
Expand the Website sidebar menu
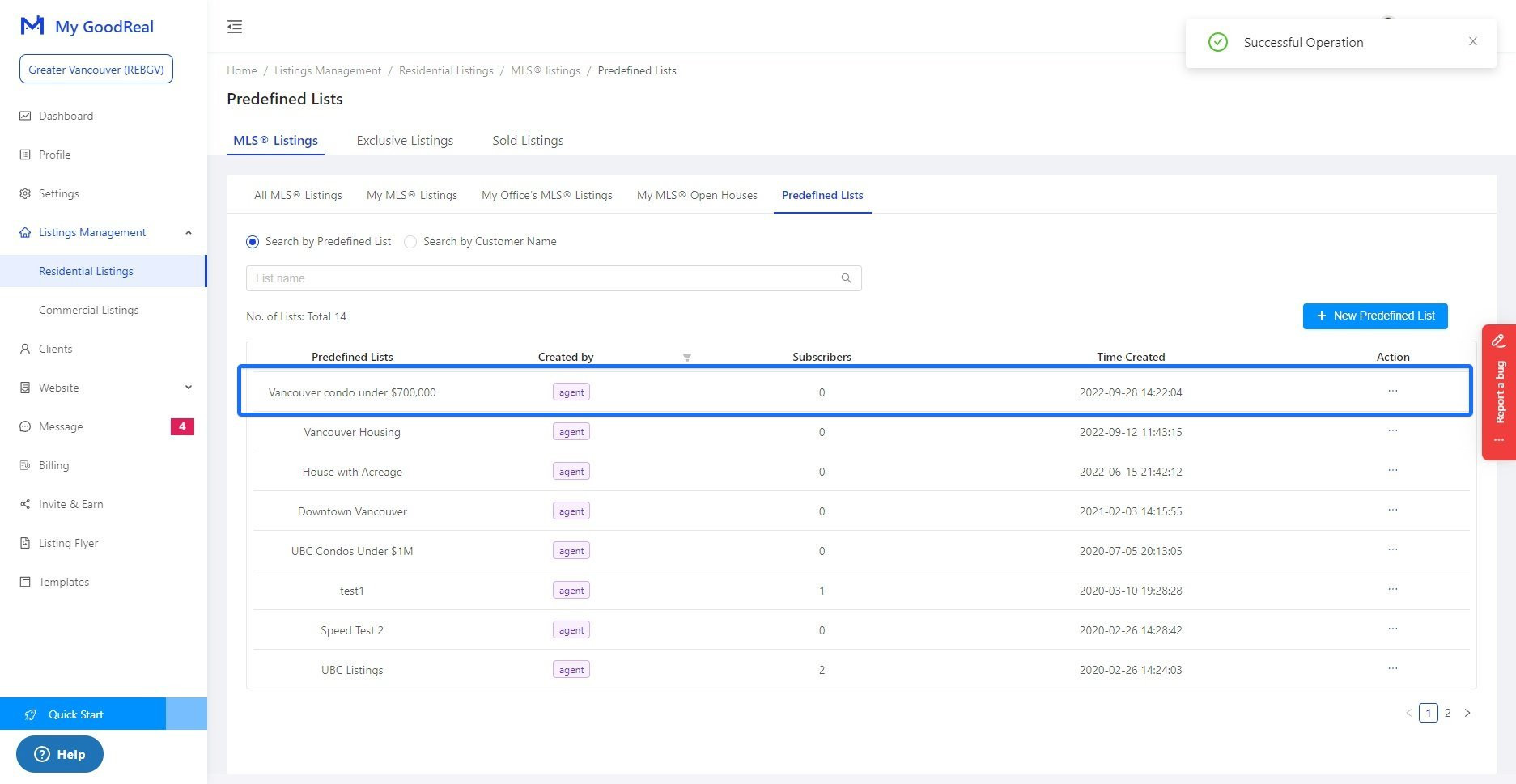pos(188,388)
